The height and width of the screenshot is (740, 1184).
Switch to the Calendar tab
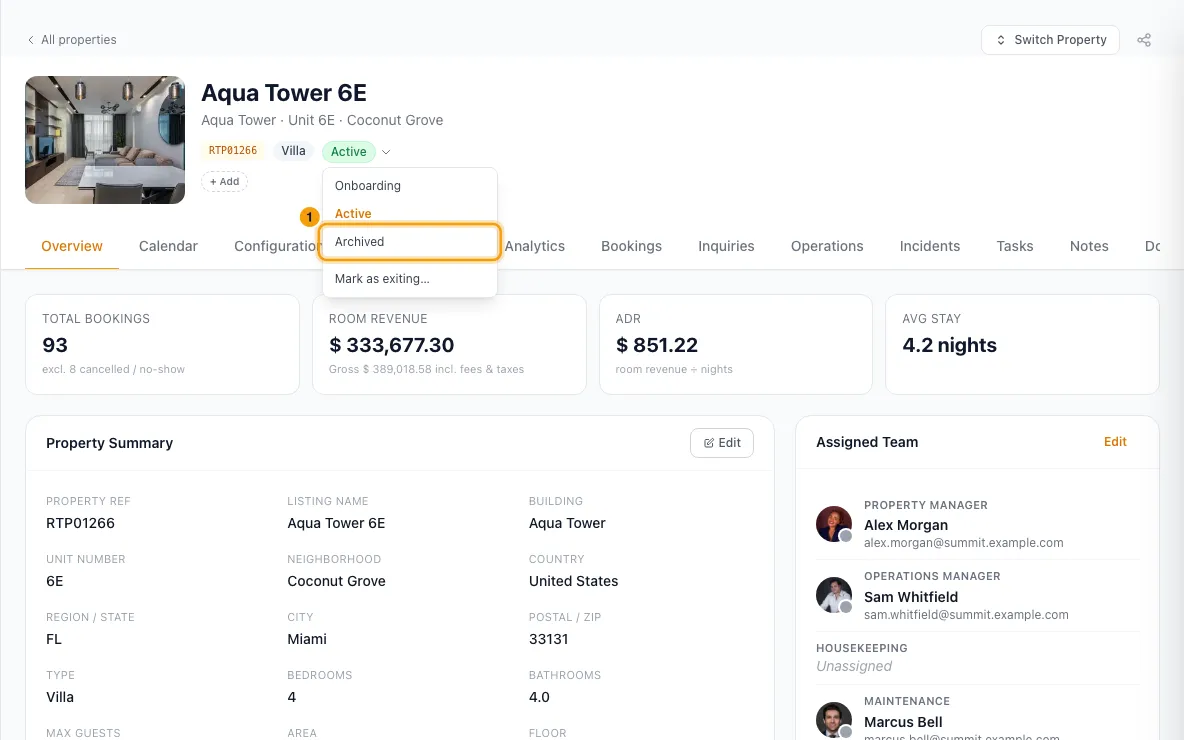coord(168,246)
